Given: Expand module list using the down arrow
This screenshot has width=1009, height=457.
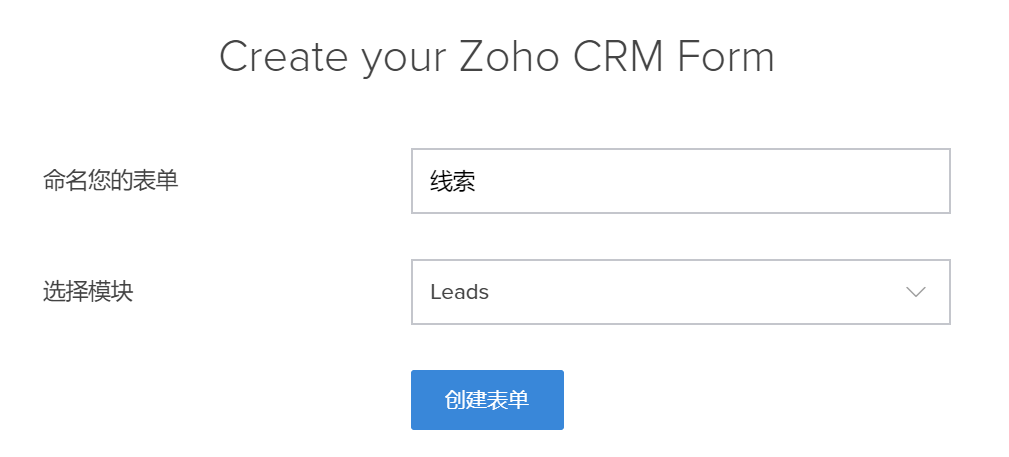Looking at the screenshot, I should pyautogui.click(x=915, y=292).
